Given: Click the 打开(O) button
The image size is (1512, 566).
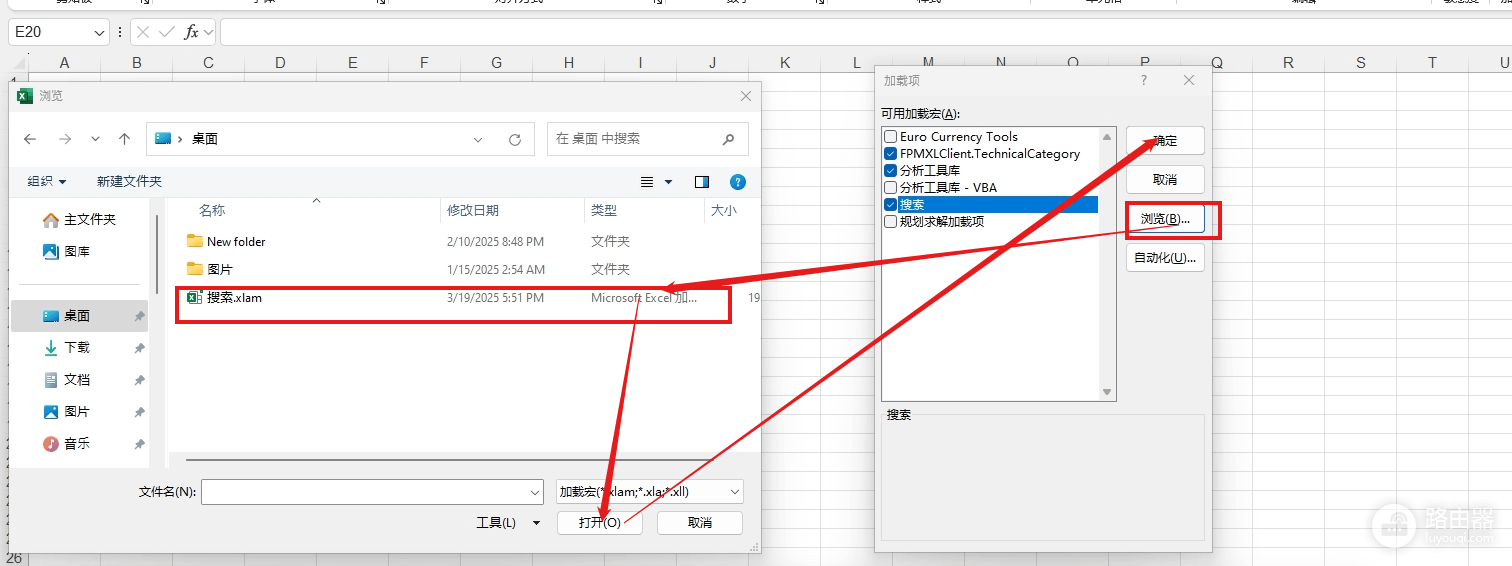Looking at the screenshot, I should (600, 523).
